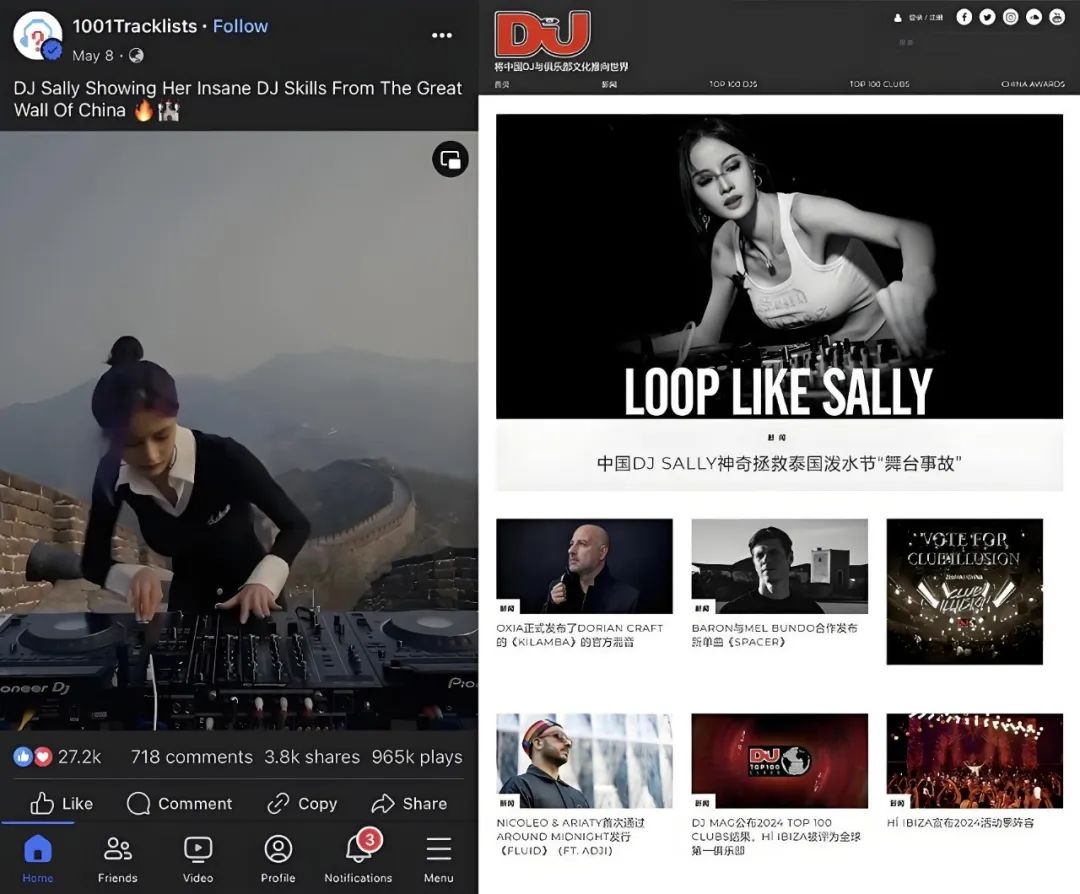Viewport: 1080px width, 894px height.
Task: Open DJ Mag's SoundCloud icon
Action: tap(1034, 17)
